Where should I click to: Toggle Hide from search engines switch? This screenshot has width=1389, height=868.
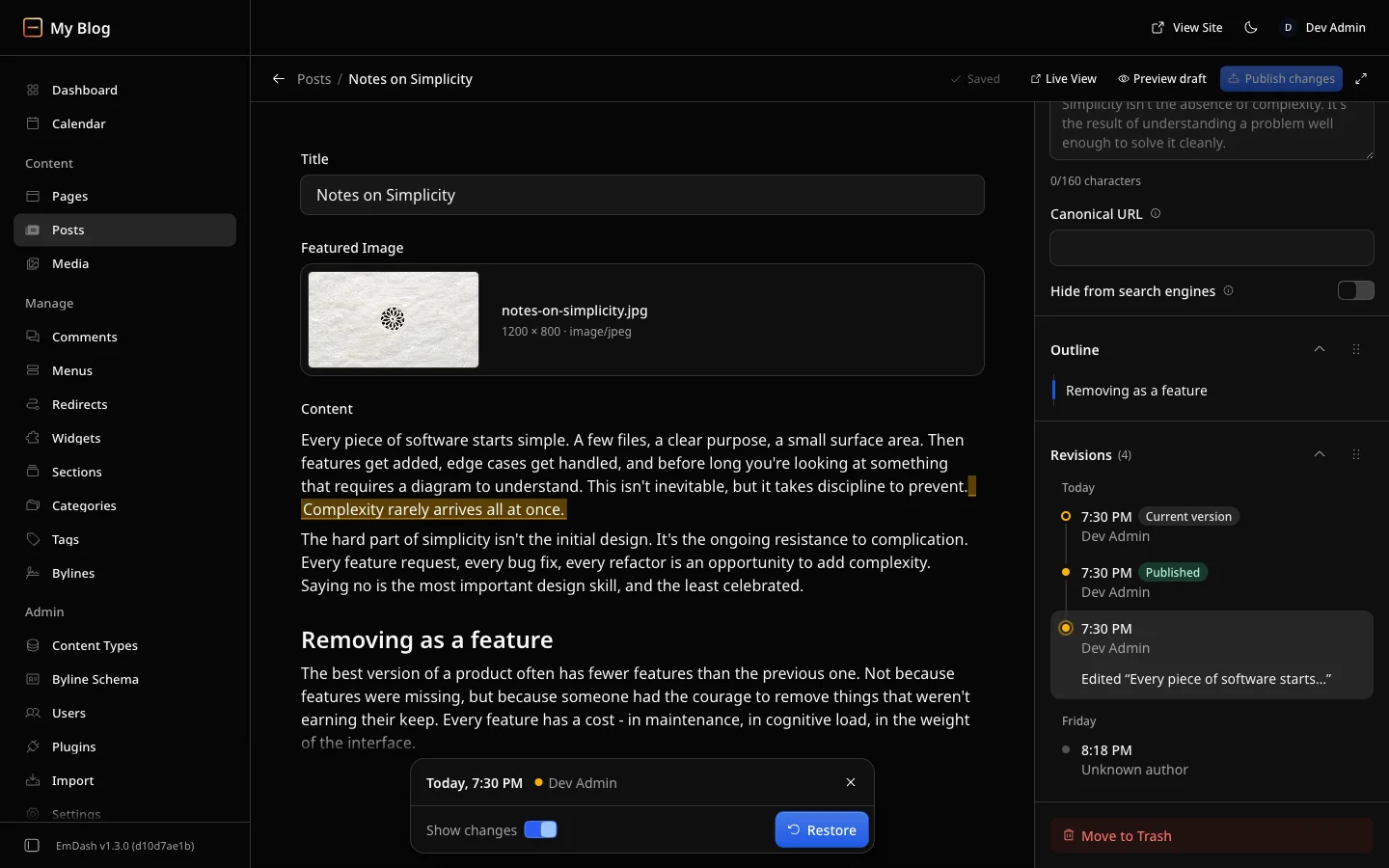tap(1355, 290)
